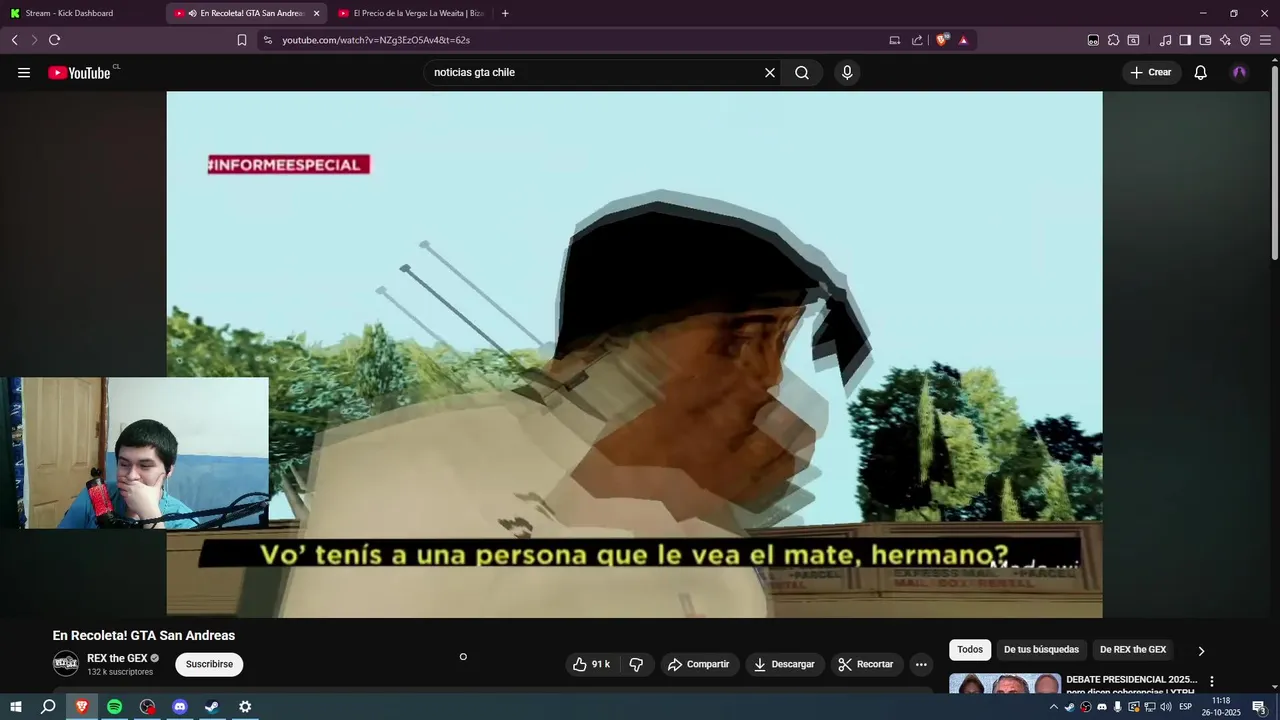Open the YouTube account avatar menu
The height and width of the screenshot is (720, 1280).
click(x=1239, y=72)
